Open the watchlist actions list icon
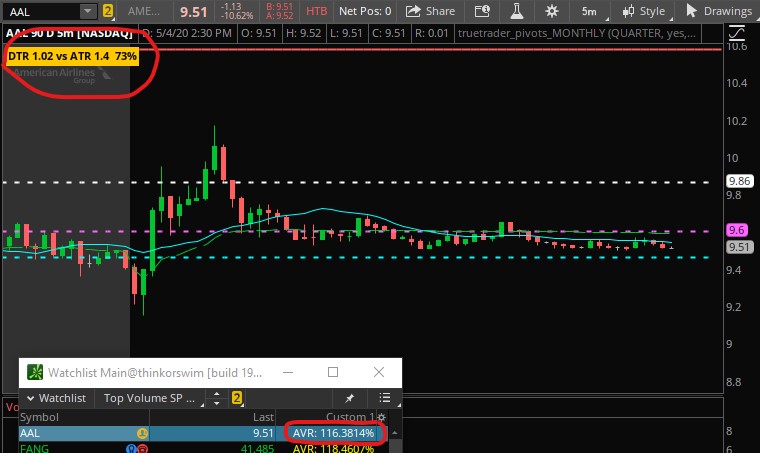The width and height of the screenshot is (760, 453). pyautogui.click(x=385, y=397)
